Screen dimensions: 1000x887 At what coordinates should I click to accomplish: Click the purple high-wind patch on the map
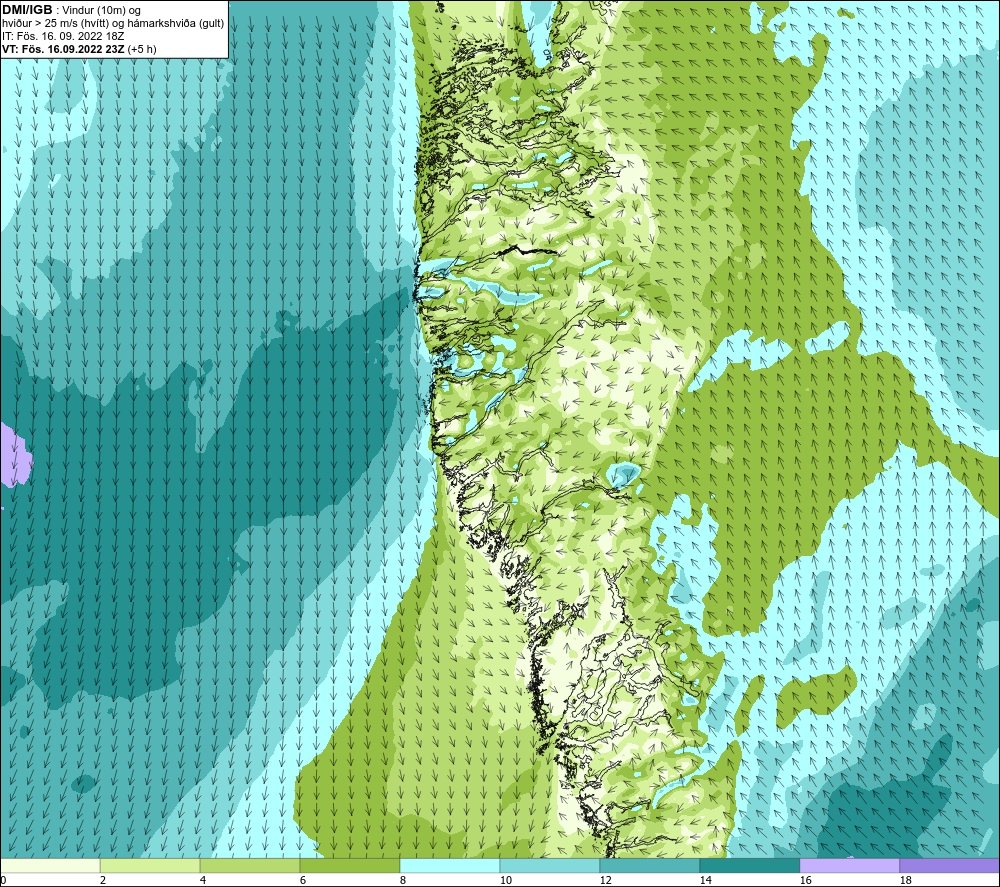pyautogui.click(x=14, y=456)
